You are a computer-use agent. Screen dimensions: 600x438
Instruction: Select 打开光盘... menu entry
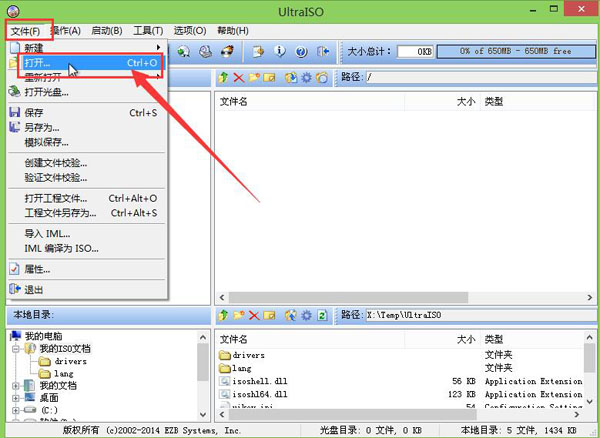[87, 92]
